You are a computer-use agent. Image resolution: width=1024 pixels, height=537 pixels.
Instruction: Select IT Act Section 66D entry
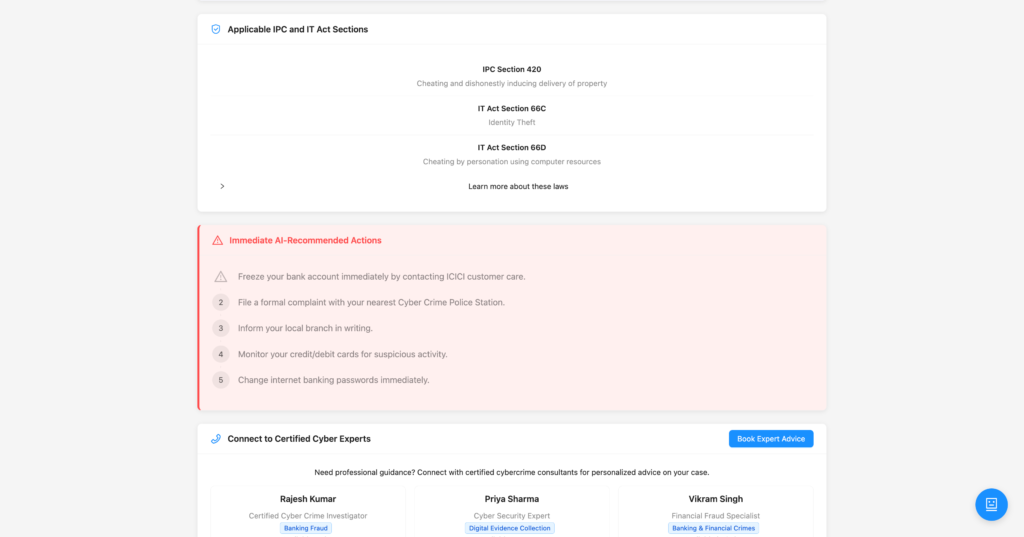click(x=511, y=154)
